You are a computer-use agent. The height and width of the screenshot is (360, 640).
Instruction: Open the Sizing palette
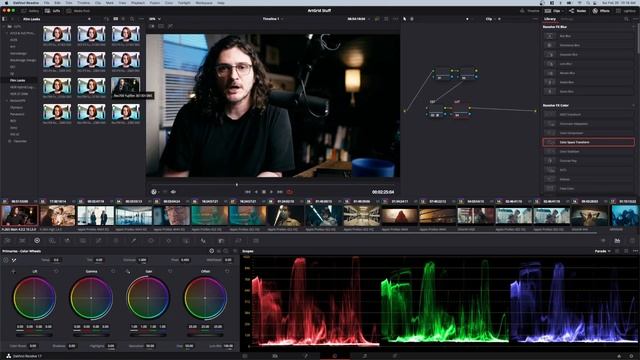[x=238, y=241]
